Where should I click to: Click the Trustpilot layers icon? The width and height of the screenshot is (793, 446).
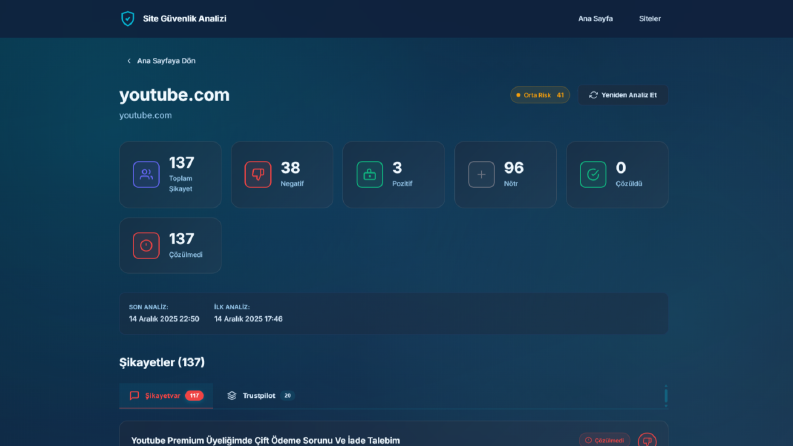pos(232,395)
